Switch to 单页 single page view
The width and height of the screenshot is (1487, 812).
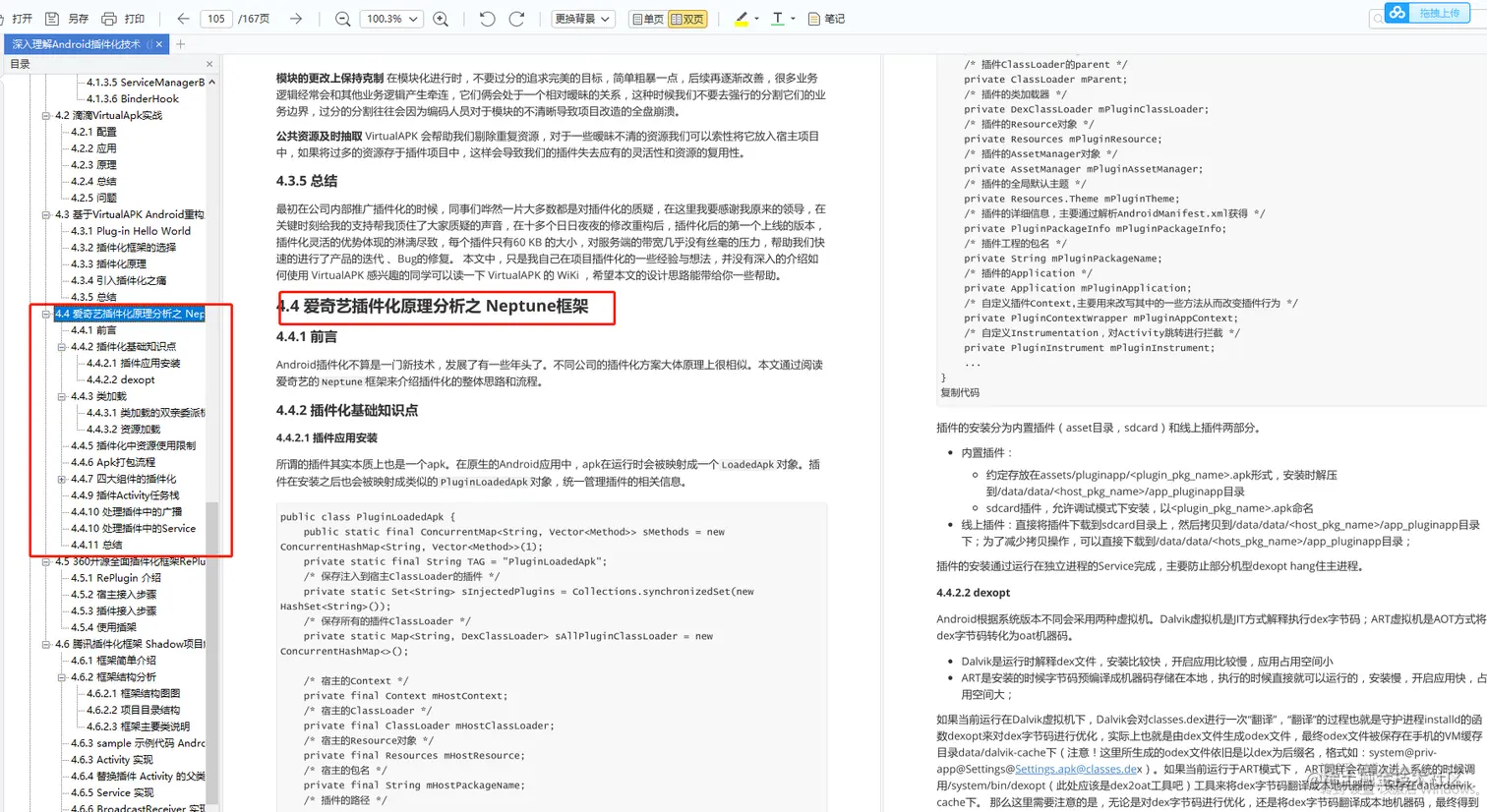(x=647, y=19)
